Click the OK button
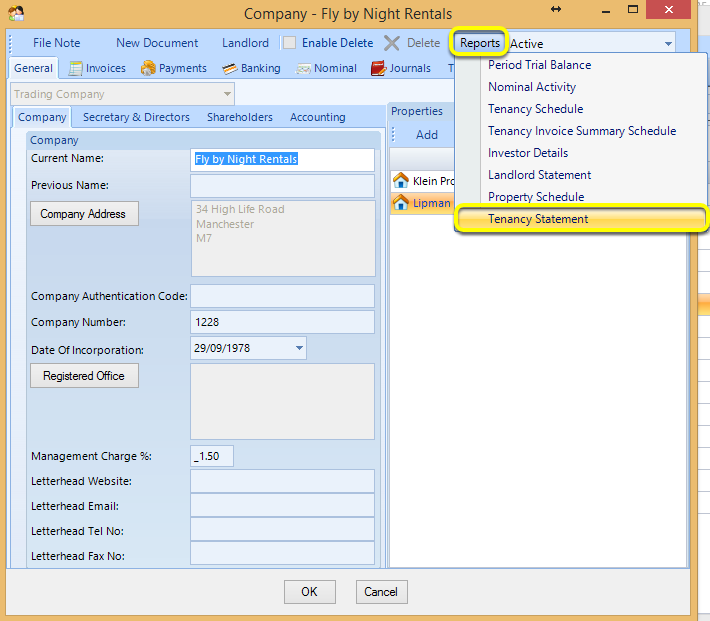 point(310,592)
